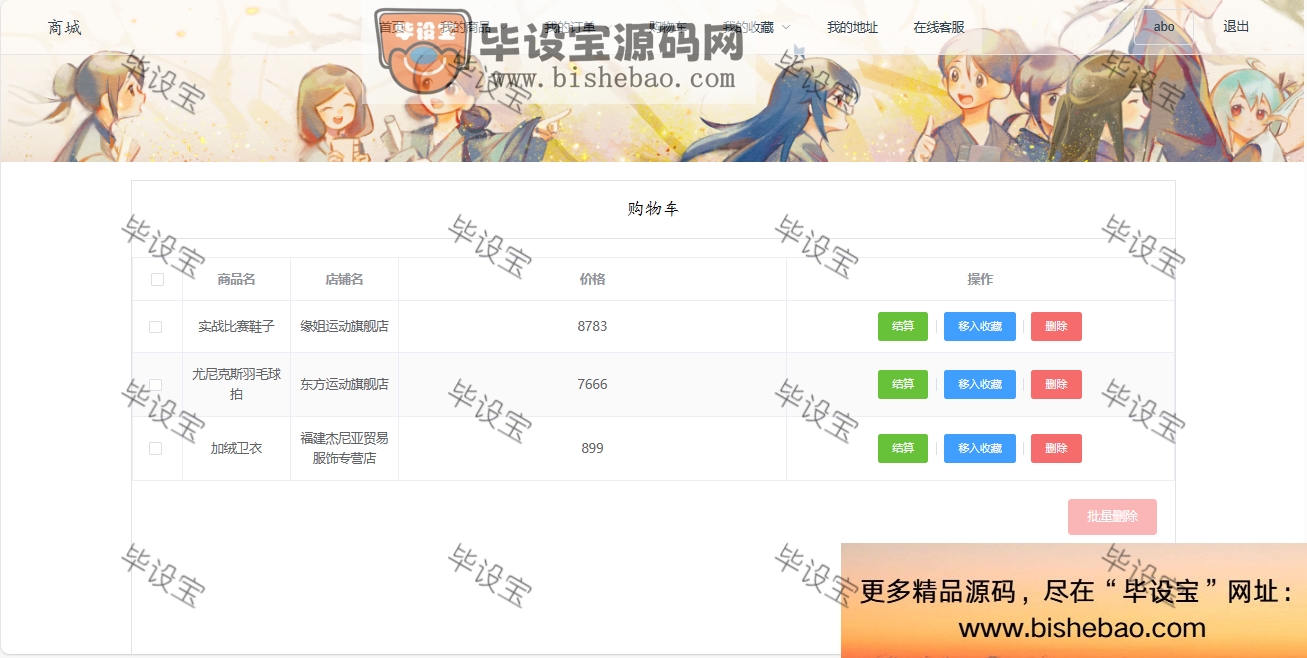
Task: Click the 购物车 page heading
Action: pos(653,209)
